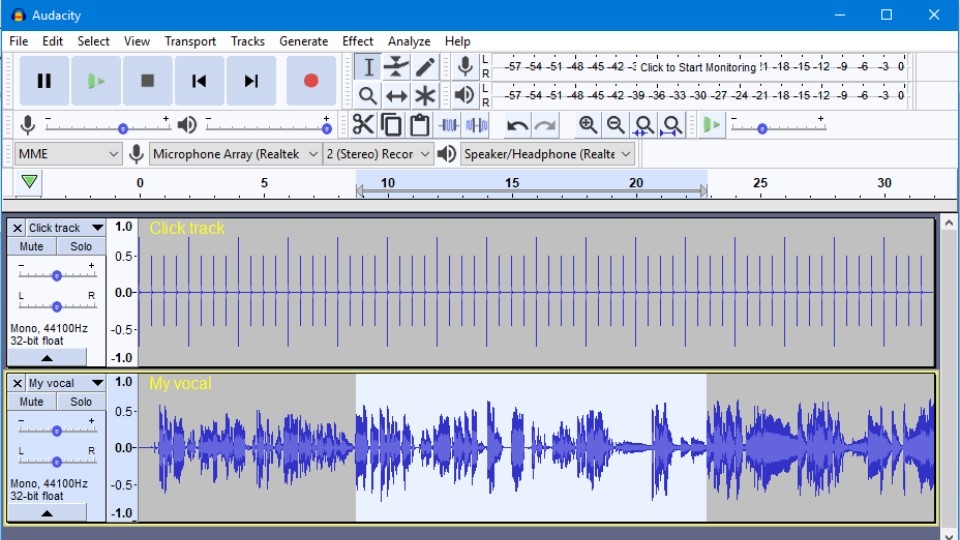Undo the last action

(517, 126)
